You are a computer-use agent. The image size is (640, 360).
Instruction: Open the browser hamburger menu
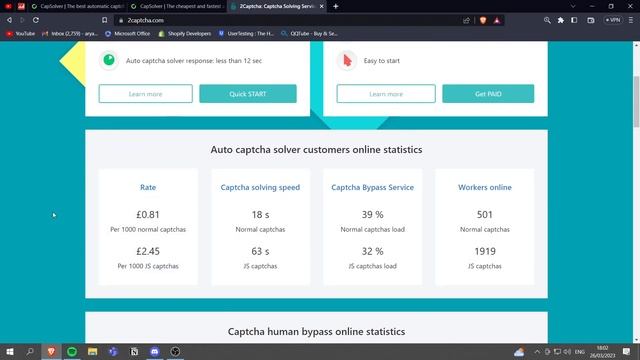click(x=631, y=20)
